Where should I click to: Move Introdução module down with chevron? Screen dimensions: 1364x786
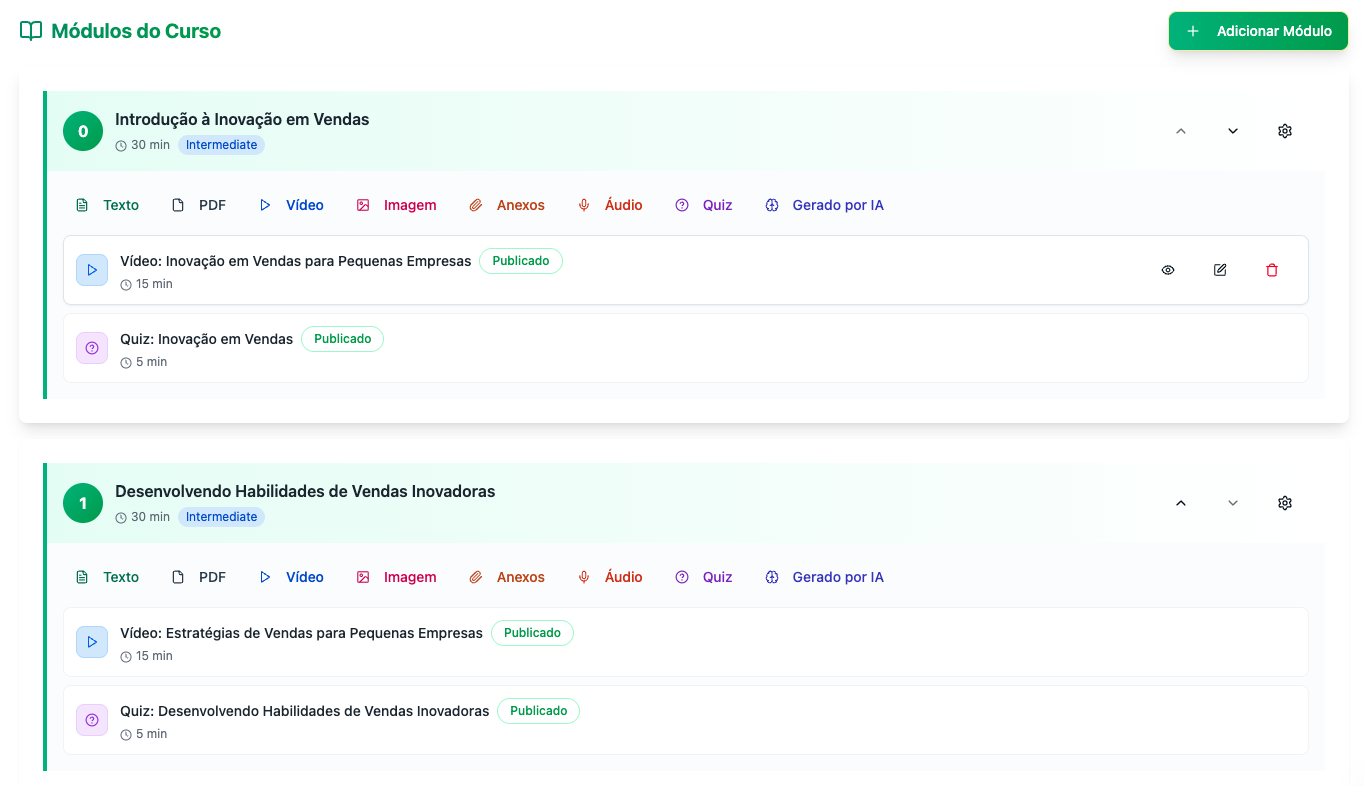[x=1233, y=131]
